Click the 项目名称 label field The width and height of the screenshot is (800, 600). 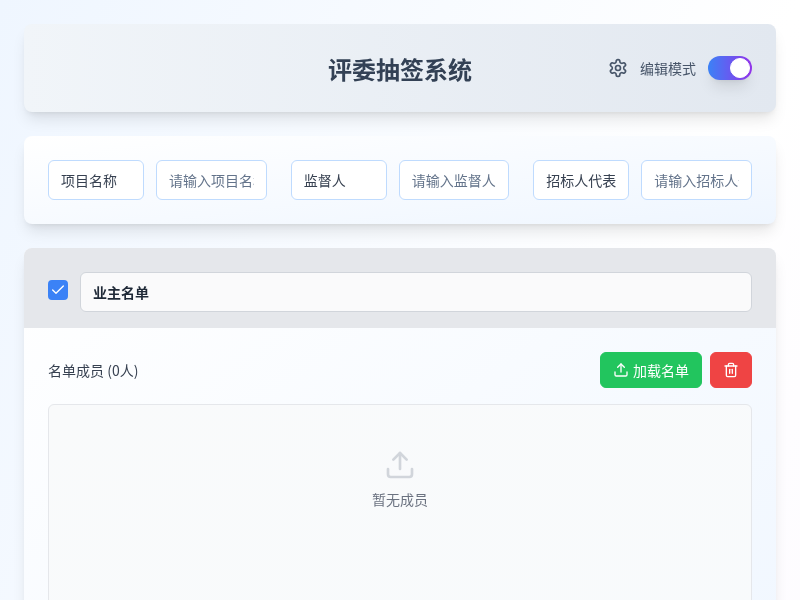(x=96, y=180)
